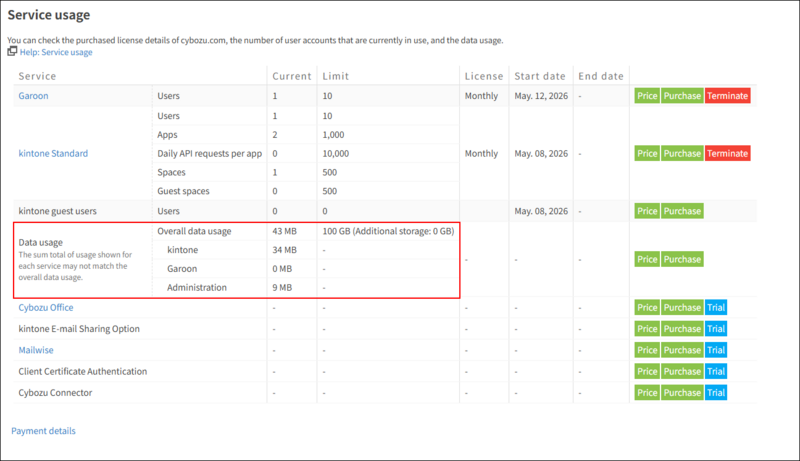Click the Start date column header
This screenshot has height=461, width=800.
tap(540, 76)
